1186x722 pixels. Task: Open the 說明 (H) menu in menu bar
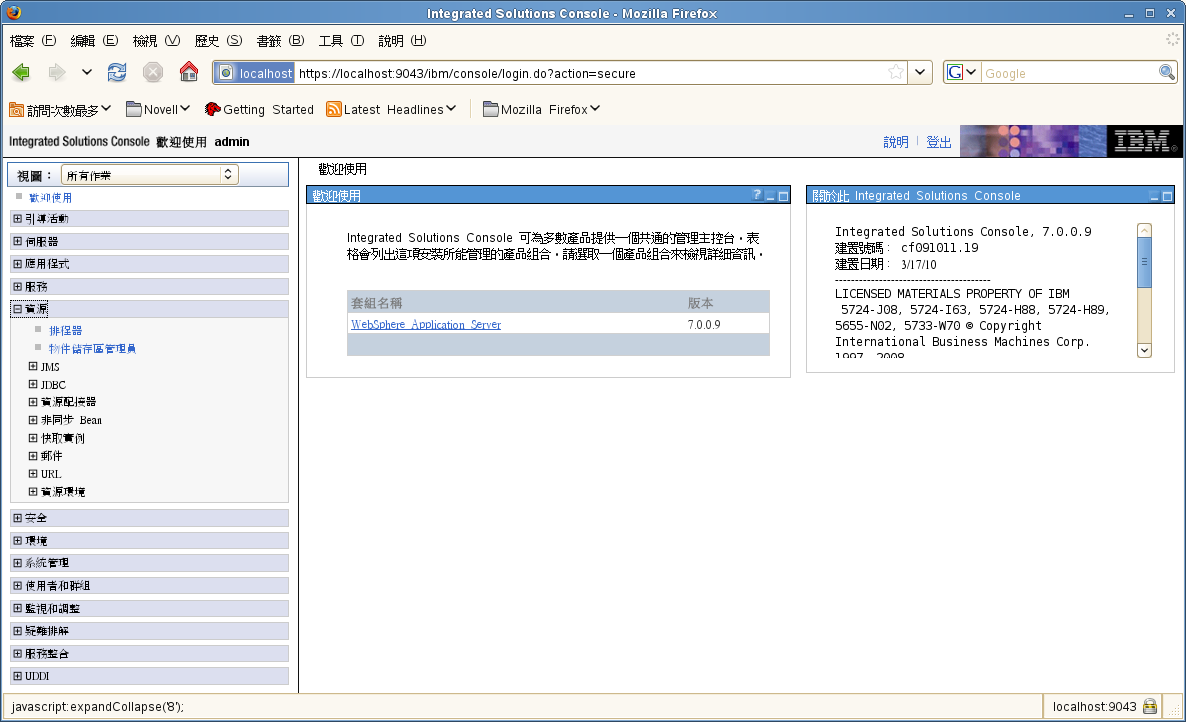coord(402,41)
